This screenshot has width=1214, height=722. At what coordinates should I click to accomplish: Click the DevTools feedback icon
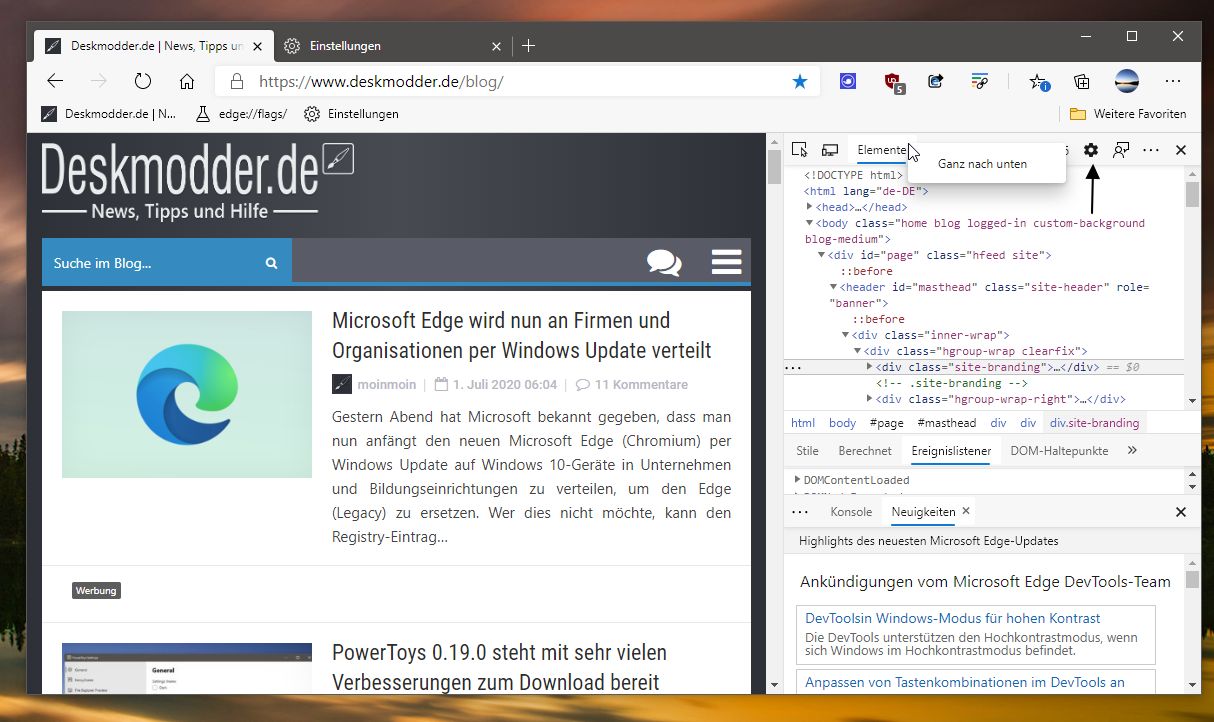point(1121,150)
